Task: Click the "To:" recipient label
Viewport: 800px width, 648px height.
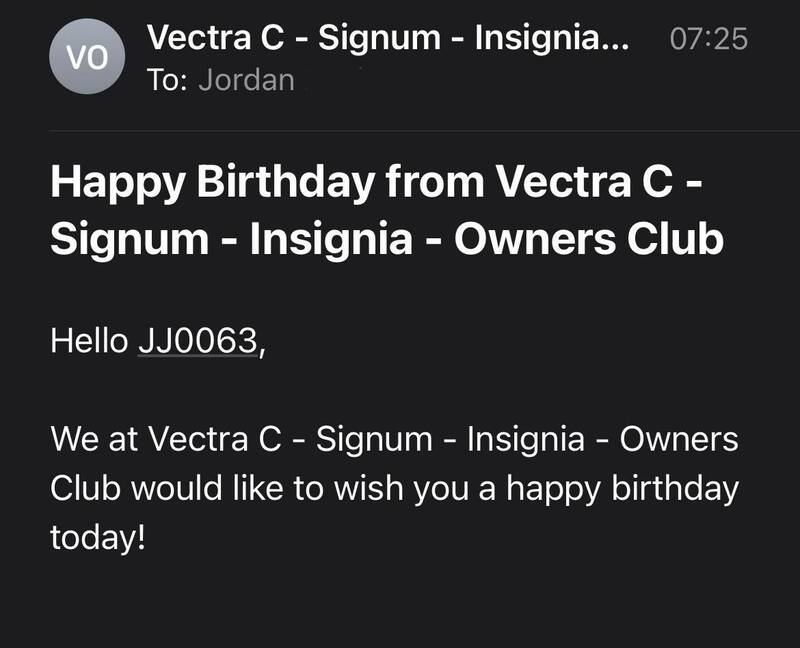Action: [x=168, y=80]
